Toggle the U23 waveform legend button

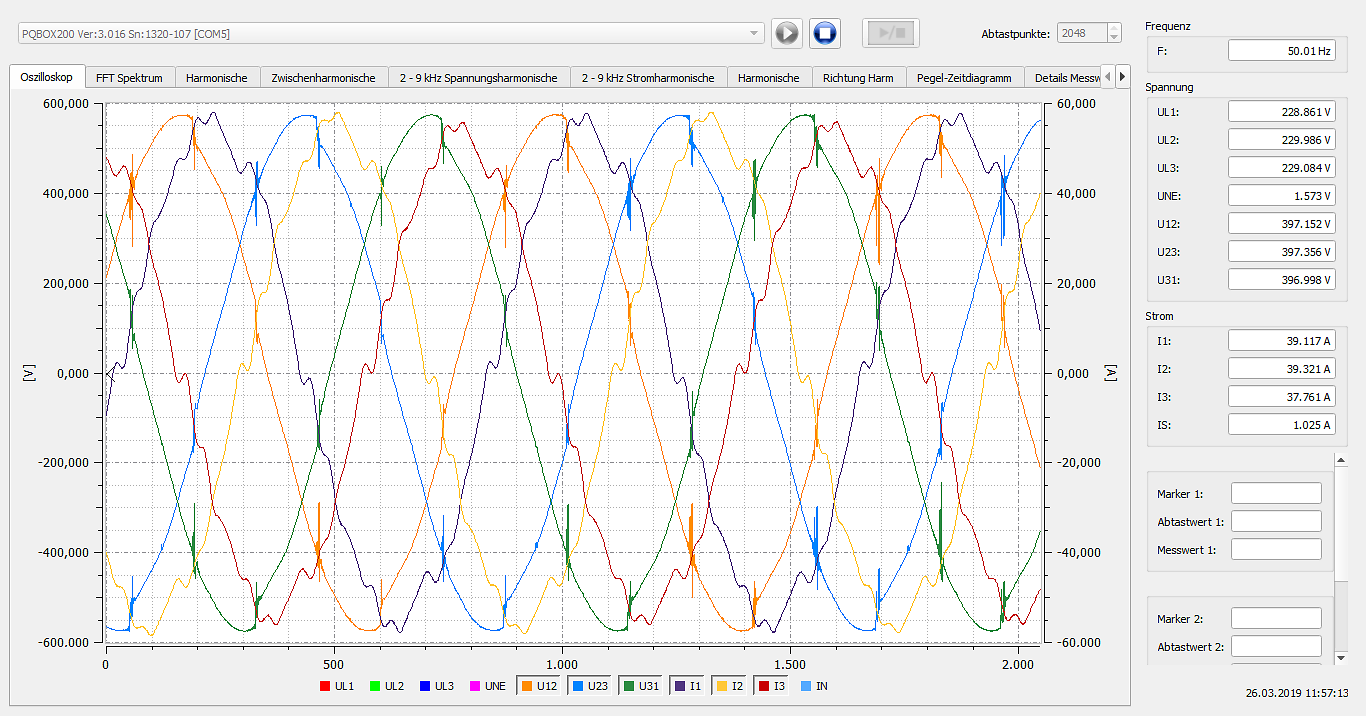(590, 686)
